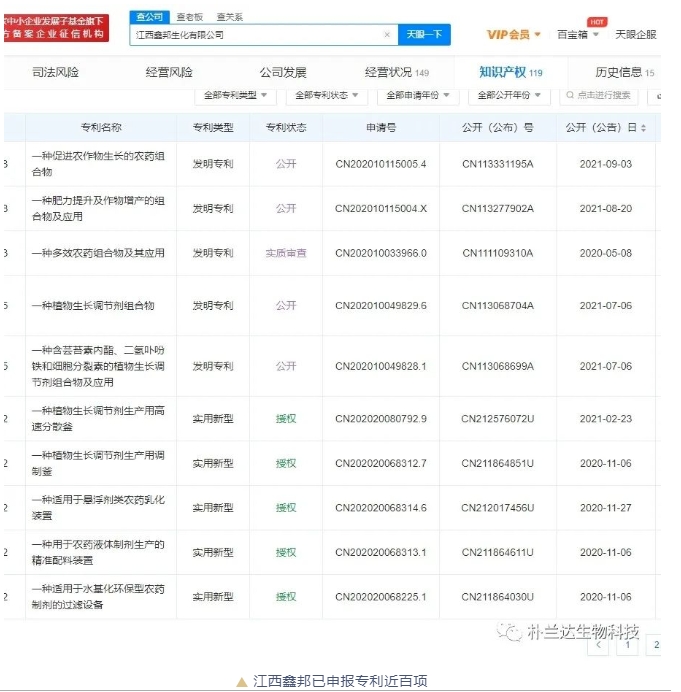The image size is (681, 692).
Task: Click publication number CN211864611U
Action: (498, 553)
